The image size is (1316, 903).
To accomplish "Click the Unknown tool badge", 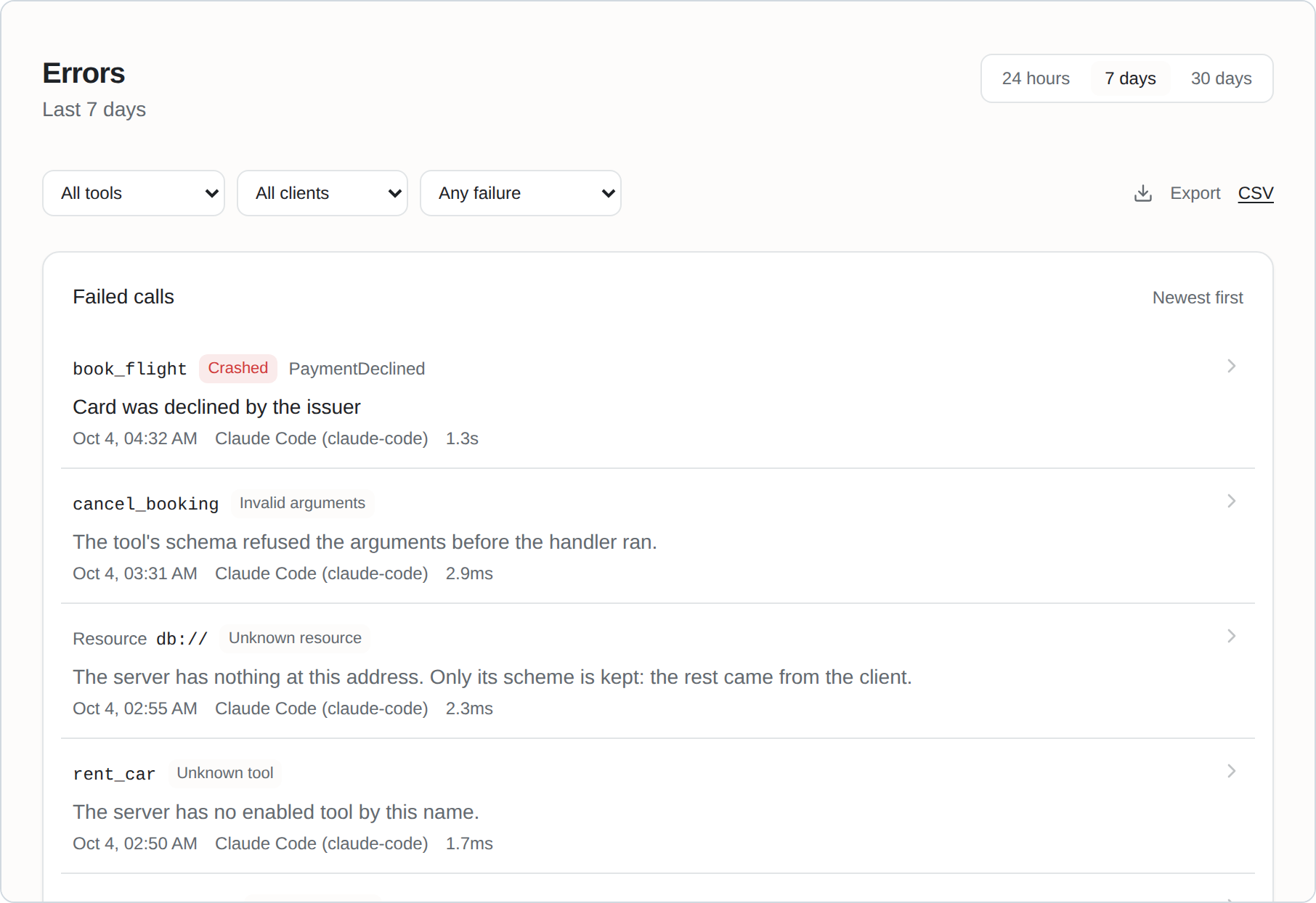I will click(x=225, y=773).
